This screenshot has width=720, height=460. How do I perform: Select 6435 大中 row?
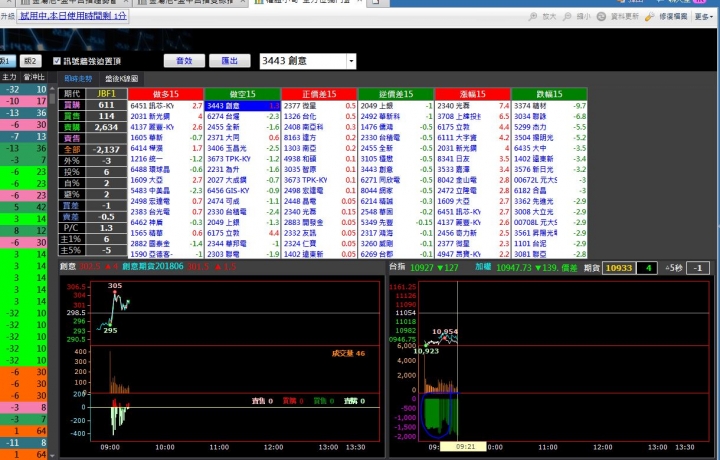tap(549, 148)
